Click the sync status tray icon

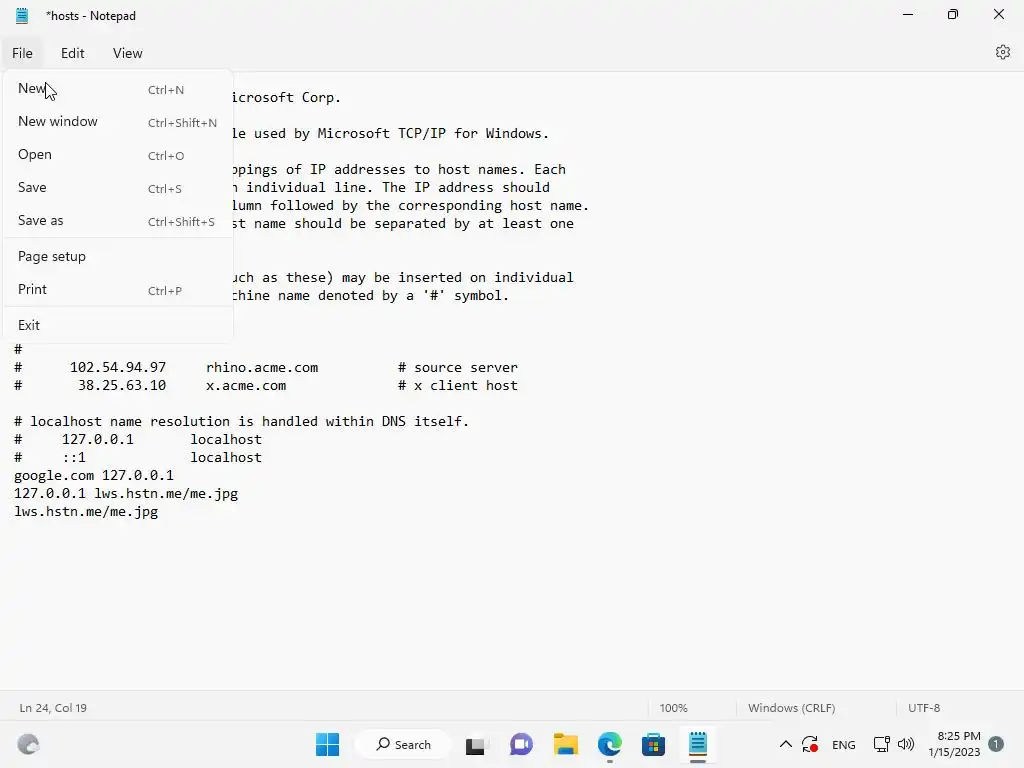click(810, 744)
